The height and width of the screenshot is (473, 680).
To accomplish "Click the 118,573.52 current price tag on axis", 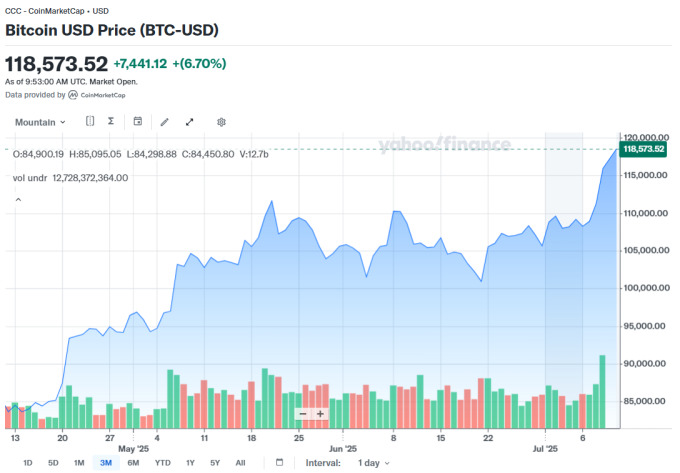I will (x=643, y=149).
